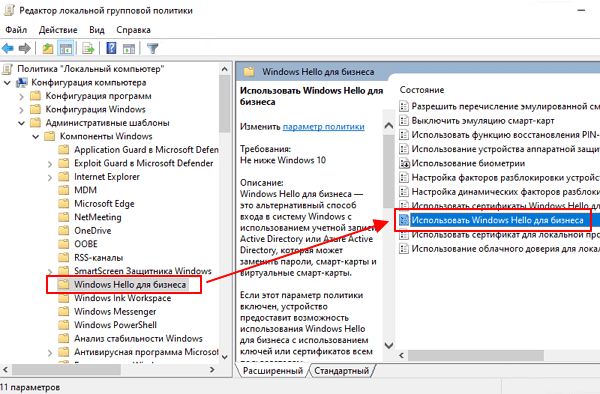Expand the Антивирусная программа Microsoft node

(50, 352)
